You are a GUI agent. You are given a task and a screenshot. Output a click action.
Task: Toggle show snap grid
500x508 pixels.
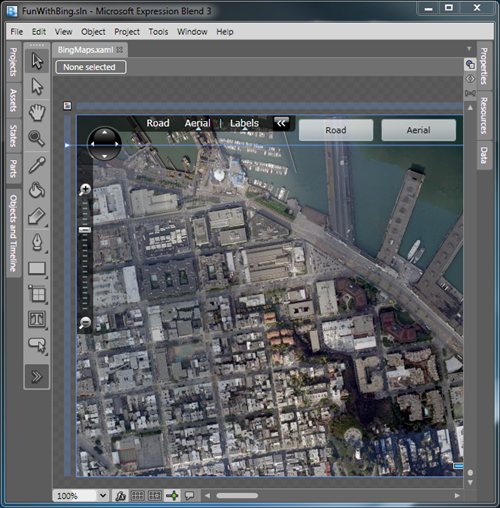[138, 496]
